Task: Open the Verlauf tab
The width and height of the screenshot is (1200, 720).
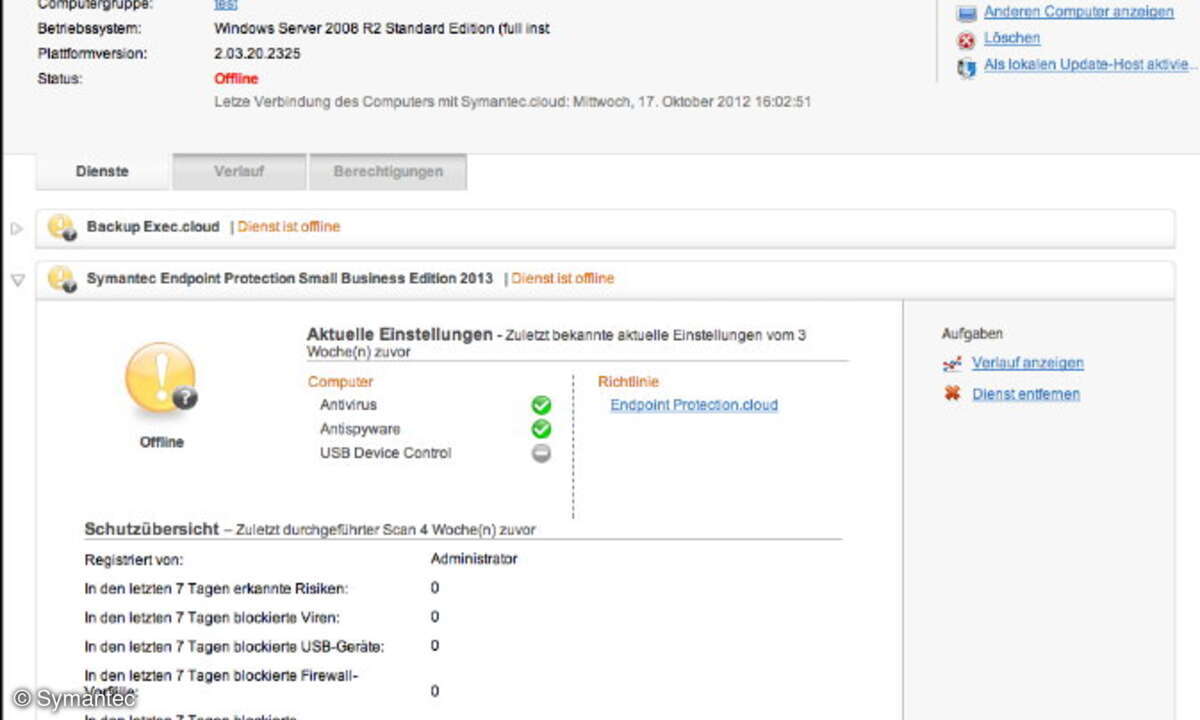Action: click(239, 171)
